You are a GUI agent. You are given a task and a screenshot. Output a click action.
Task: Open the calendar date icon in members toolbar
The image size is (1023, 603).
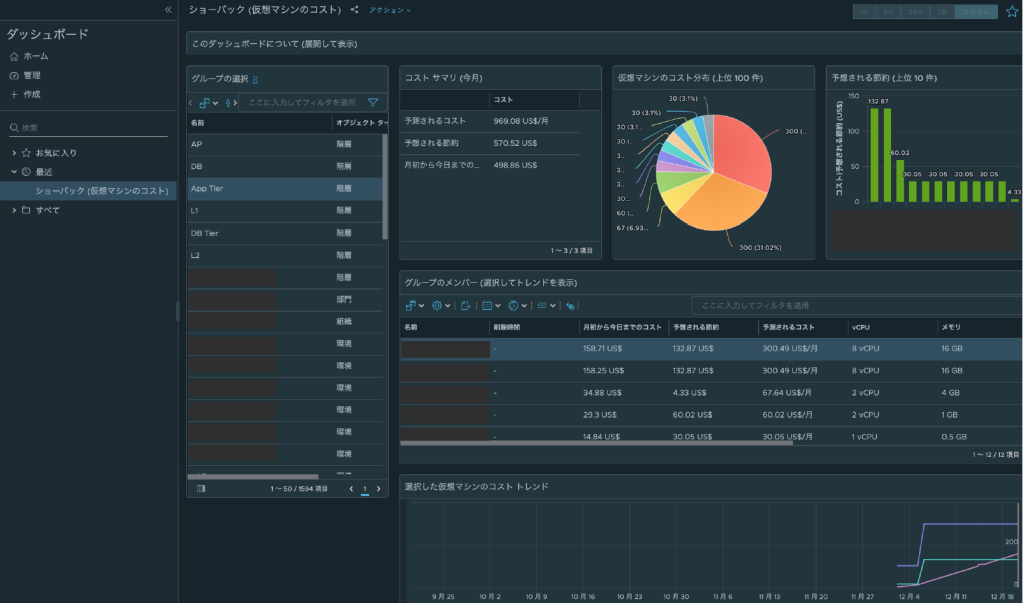click(487, 305)
